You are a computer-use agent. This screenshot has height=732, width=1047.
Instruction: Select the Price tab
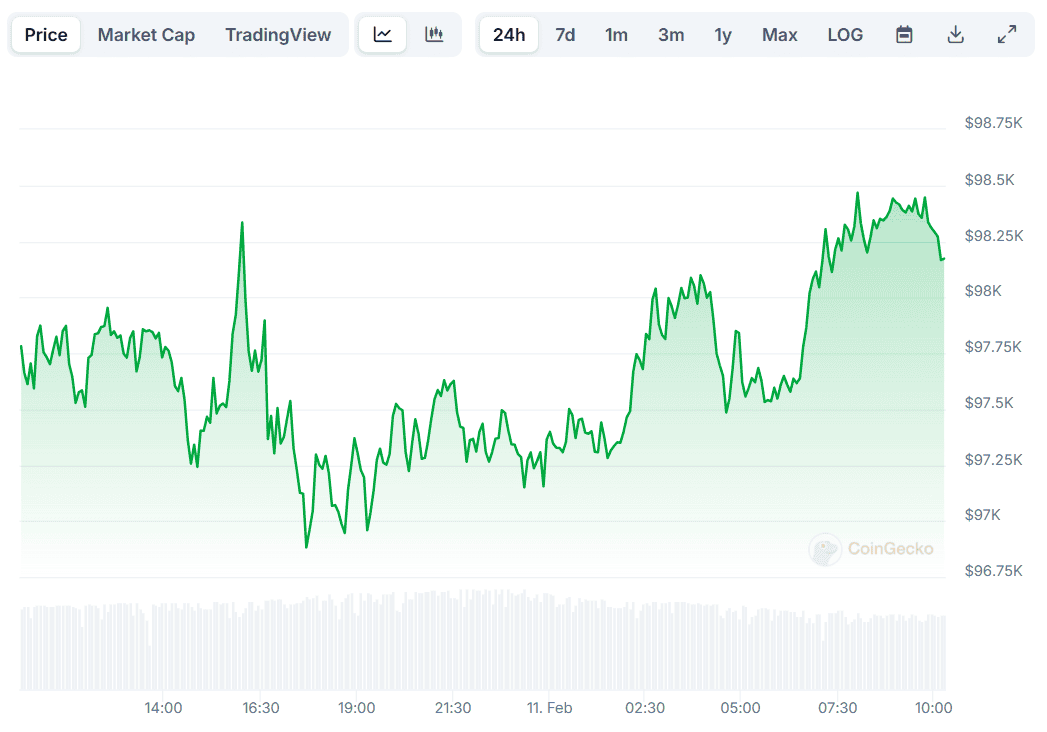tap(46, 35)
